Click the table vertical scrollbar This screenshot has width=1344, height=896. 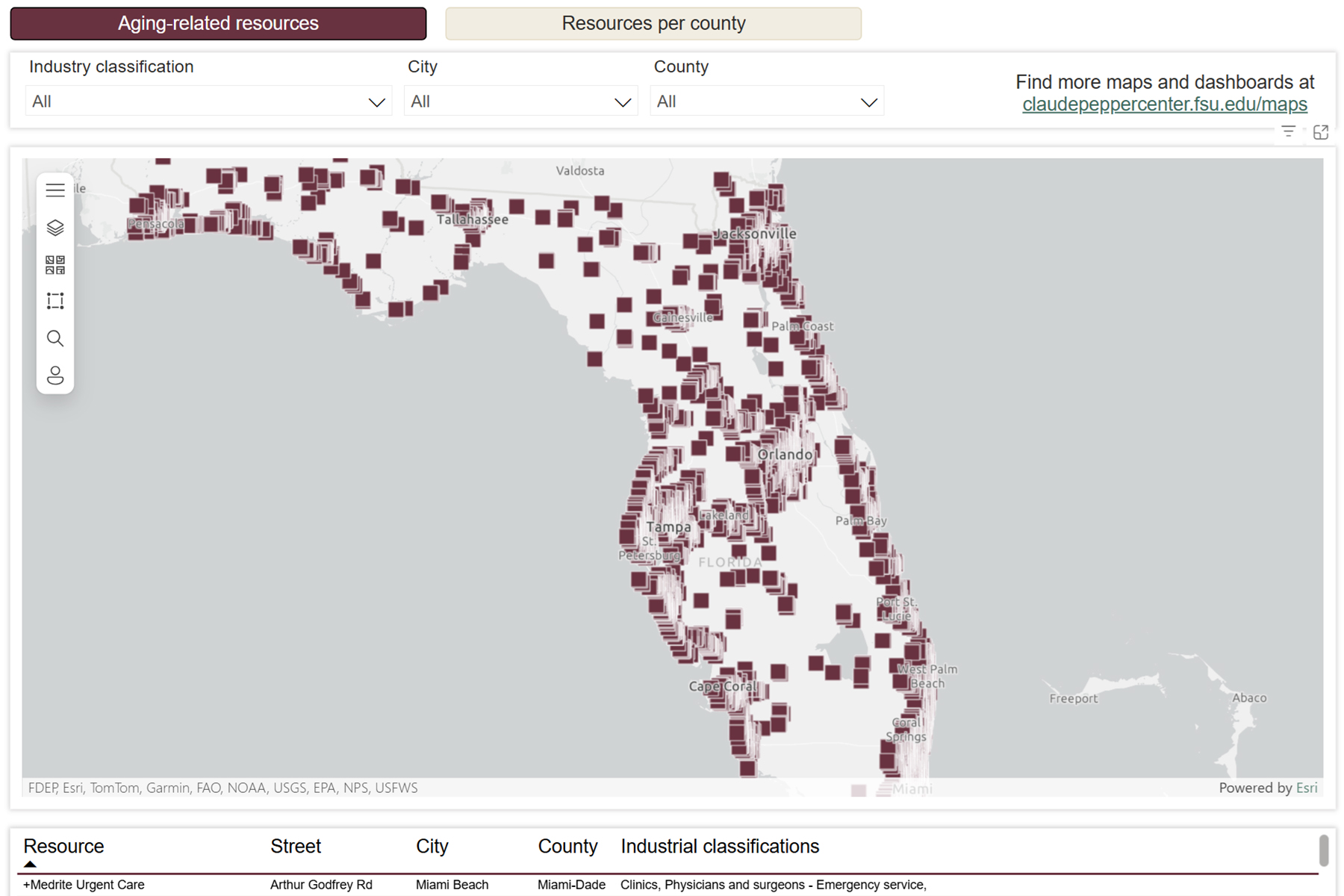1323,851
